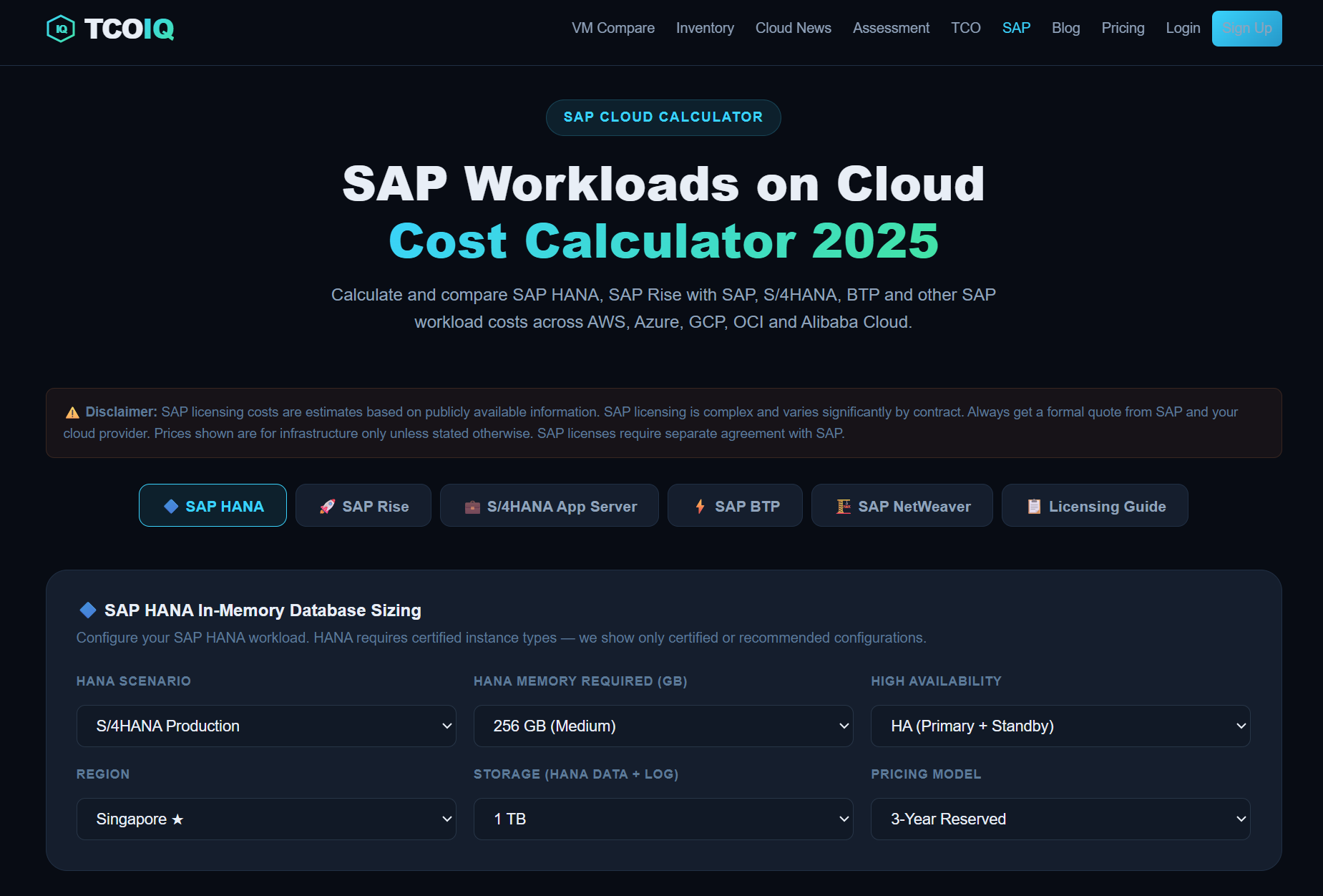The height and width of the screenshot is (896, 1323).
Task: Click the Login link
Action: tap(1182, 28)
